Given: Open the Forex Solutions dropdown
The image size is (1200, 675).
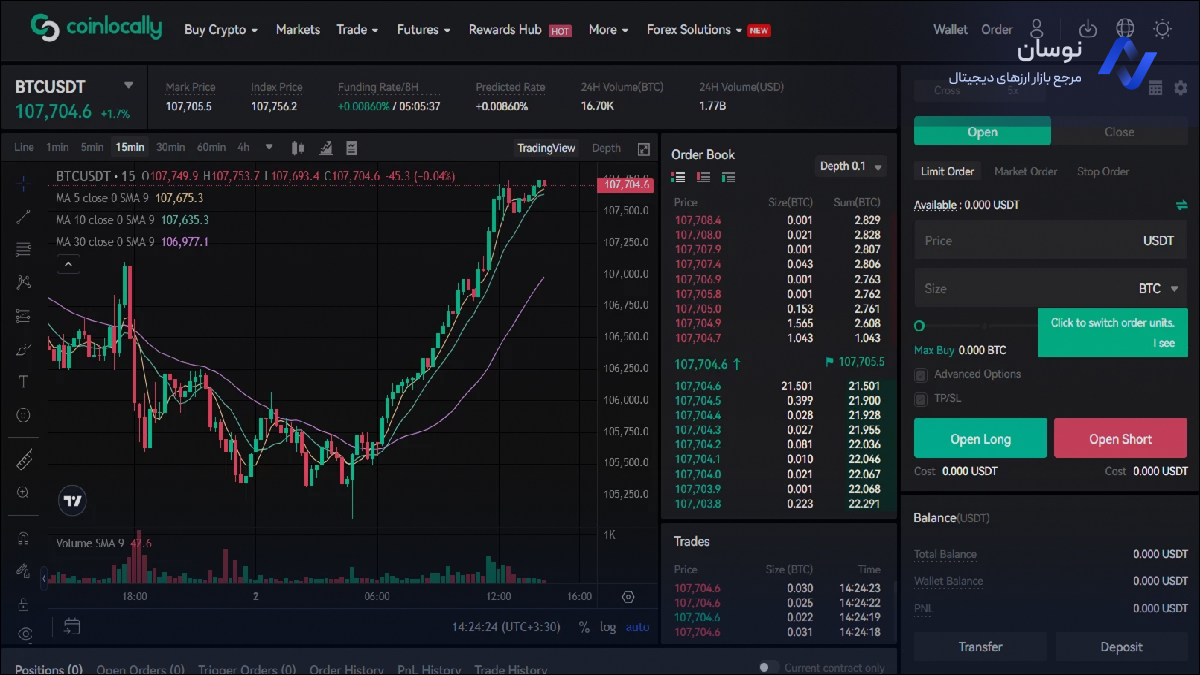Looking at the screenshot, I should [694, 30].
